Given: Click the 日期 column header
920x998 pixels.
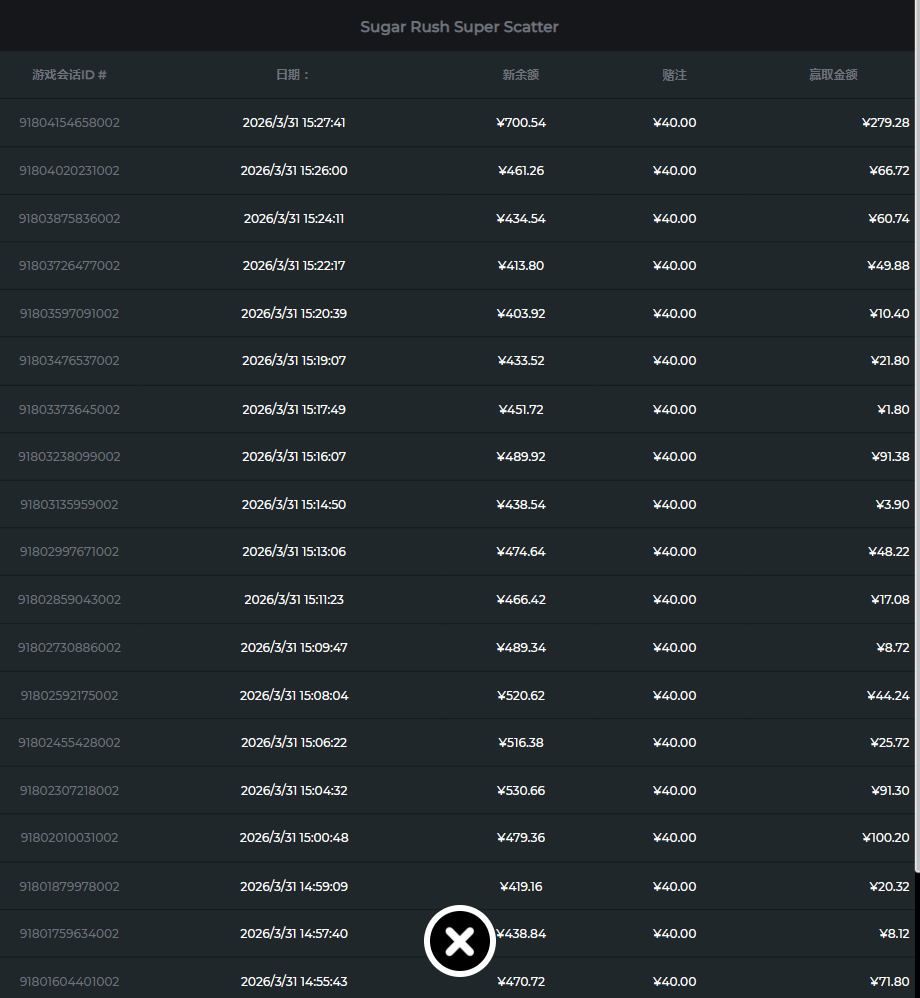Looking at the screenshot, I should [x=293, y=75].
